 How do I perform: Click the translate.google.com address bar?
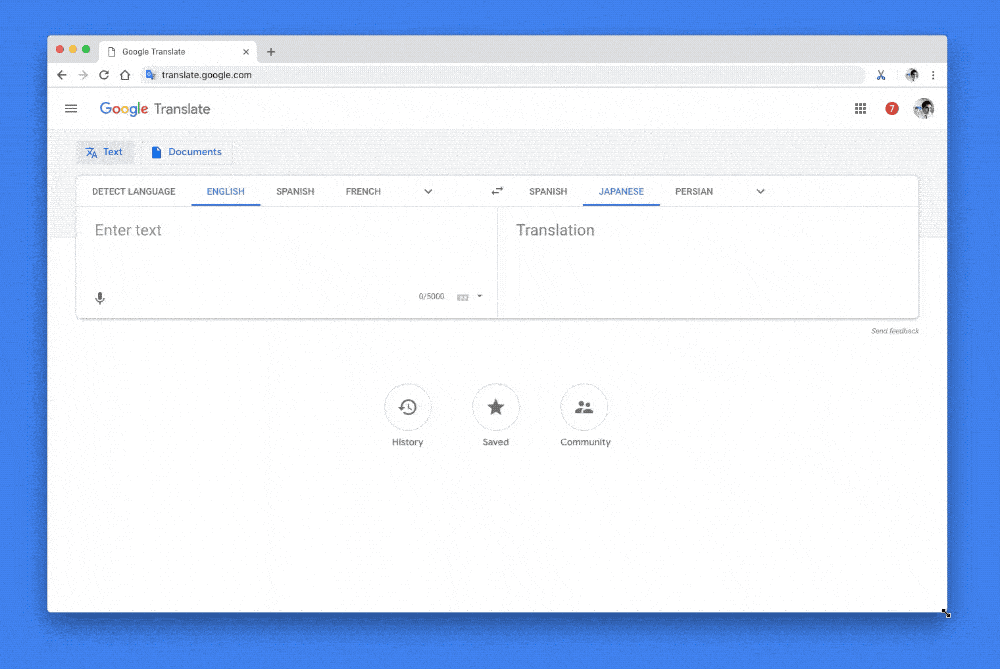(504, 75)
